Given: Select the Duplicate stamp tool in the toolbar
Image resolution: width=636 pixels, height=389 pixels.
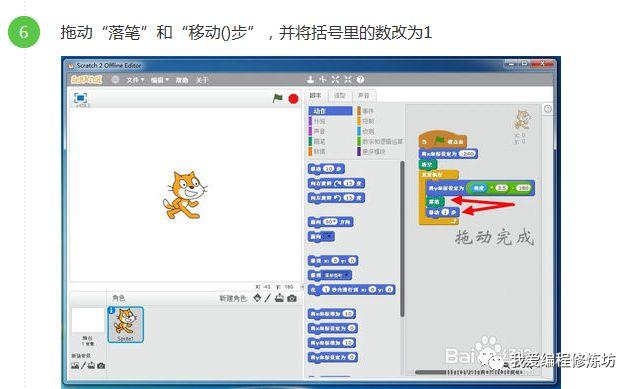Looking at the screenshot, I should [x=310, y=80].
